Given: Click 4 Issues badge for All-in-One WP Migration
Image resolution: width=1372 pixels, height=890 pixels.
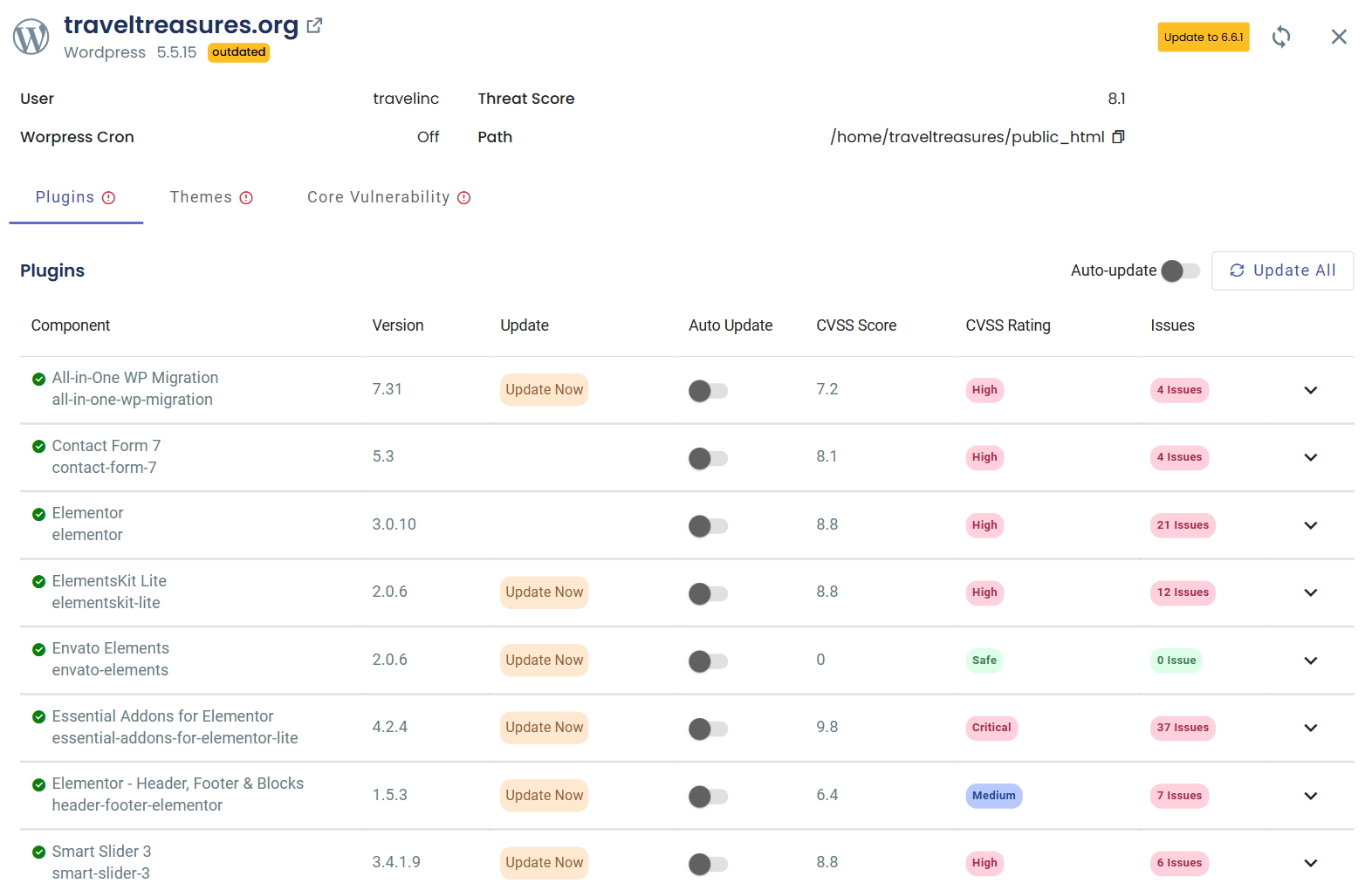Looking at the screenshot, I should [1179, 390].
